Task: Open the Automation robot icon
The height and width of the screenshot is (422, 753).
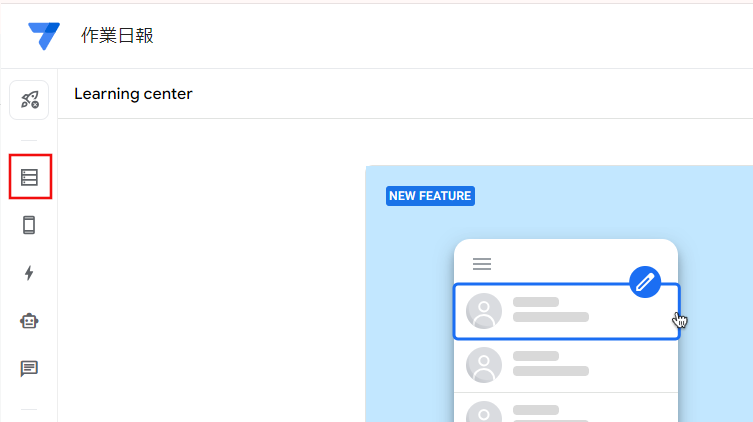Action: [x=29, y=321]
